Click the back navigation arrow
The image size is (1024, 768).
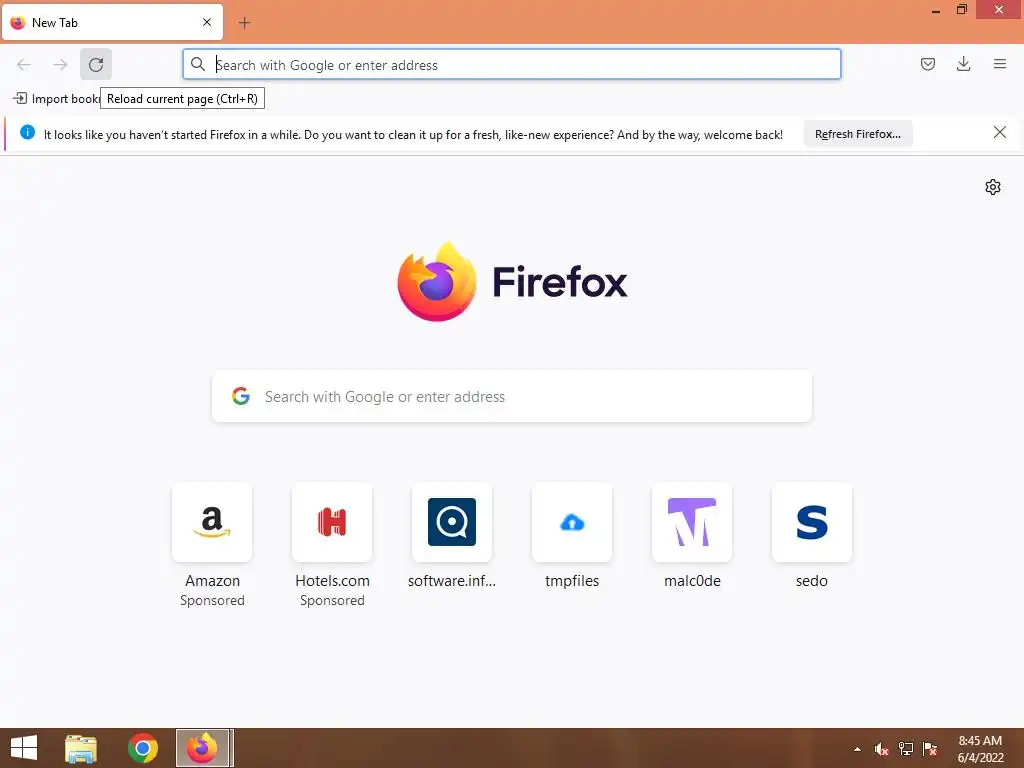24,64
